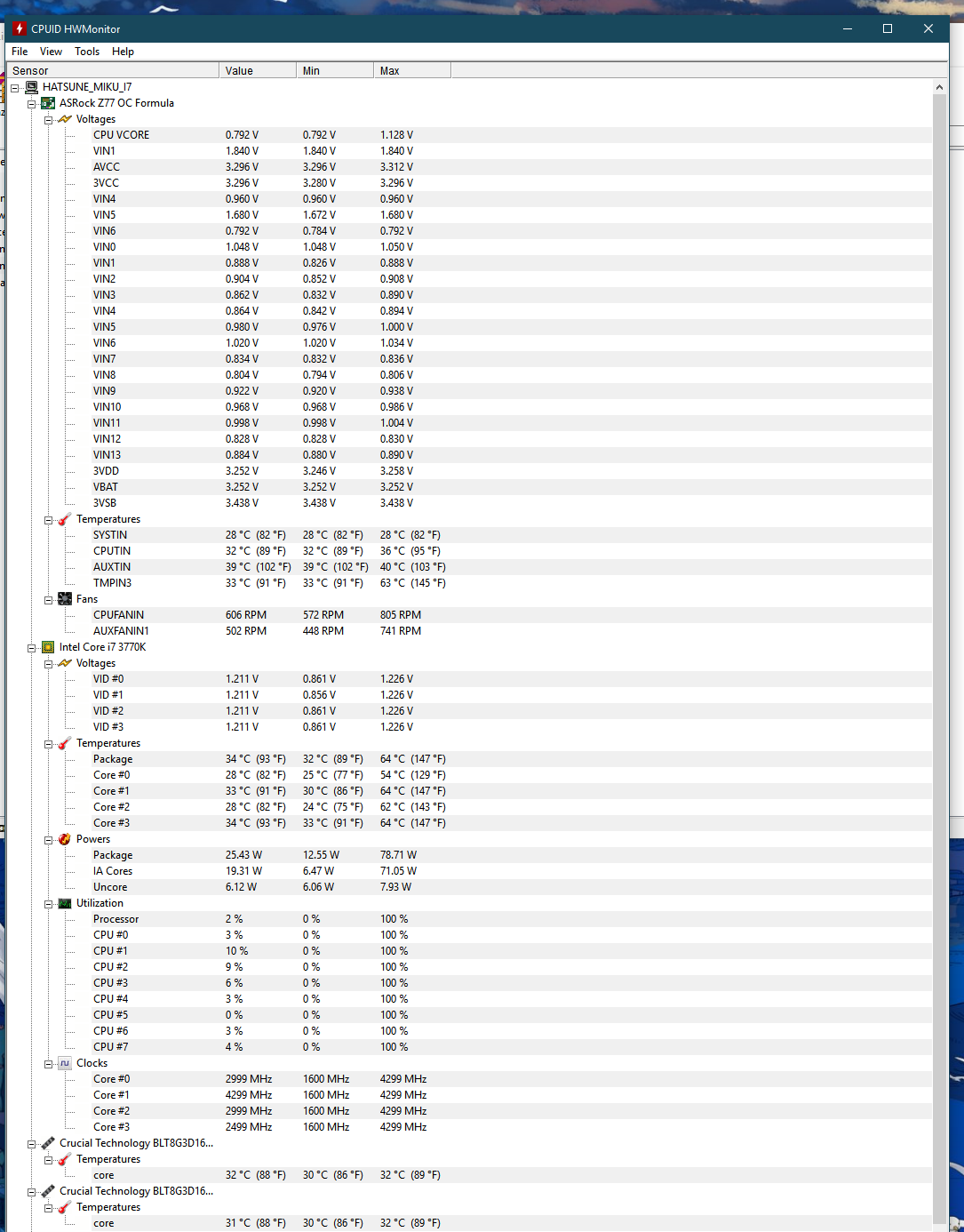The width and height of the screenshot is (964, 1232).
Task: Open the Help menu
Action: point(123,52)
